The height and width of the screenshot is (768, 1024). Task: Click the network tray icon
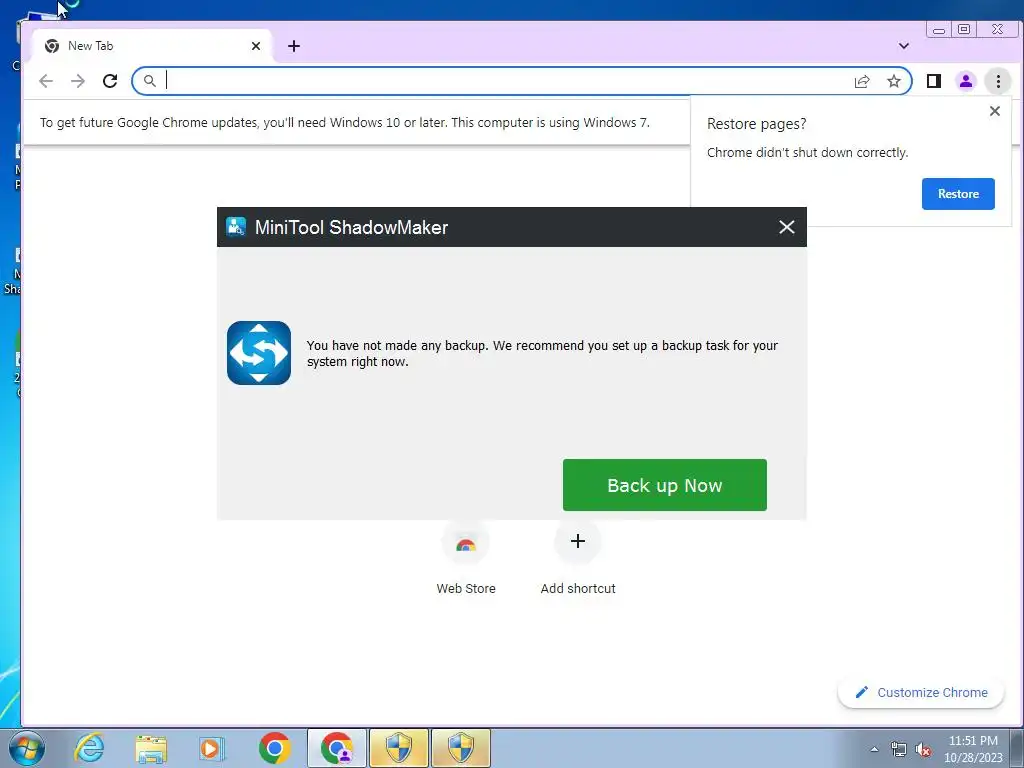coord(899,749)
